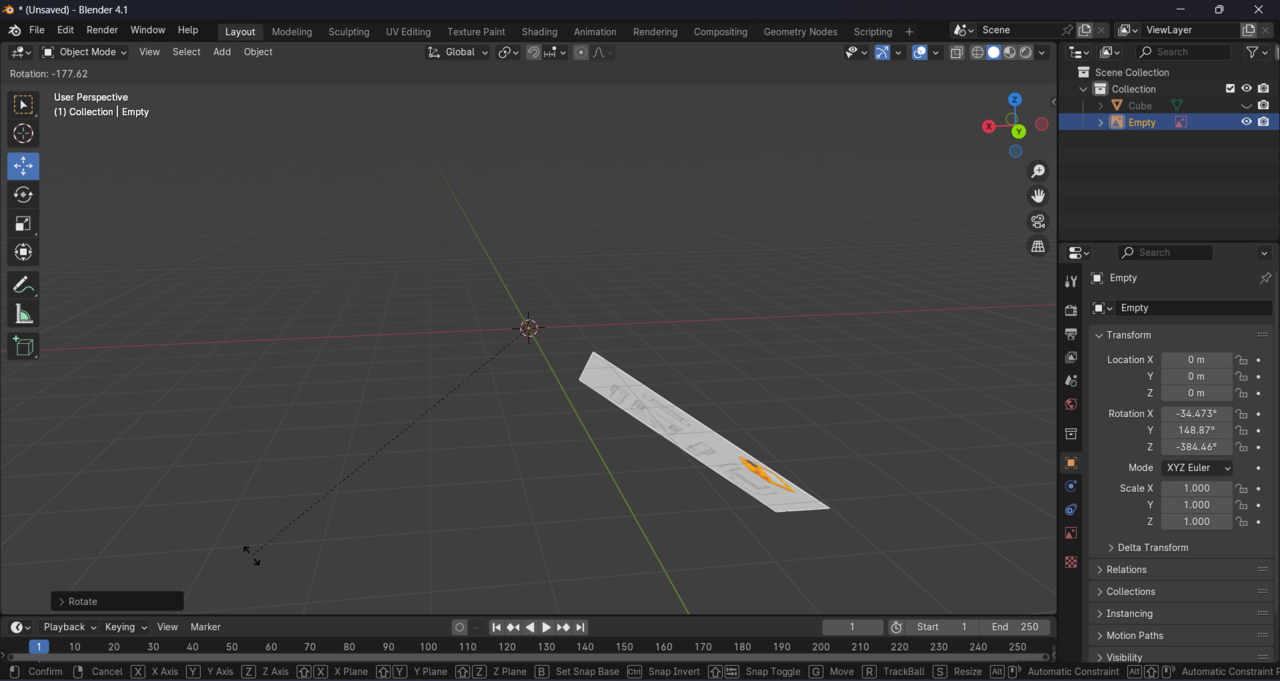
Task: Click the blue Z axis gizmo
Action: pos(1015,100)
